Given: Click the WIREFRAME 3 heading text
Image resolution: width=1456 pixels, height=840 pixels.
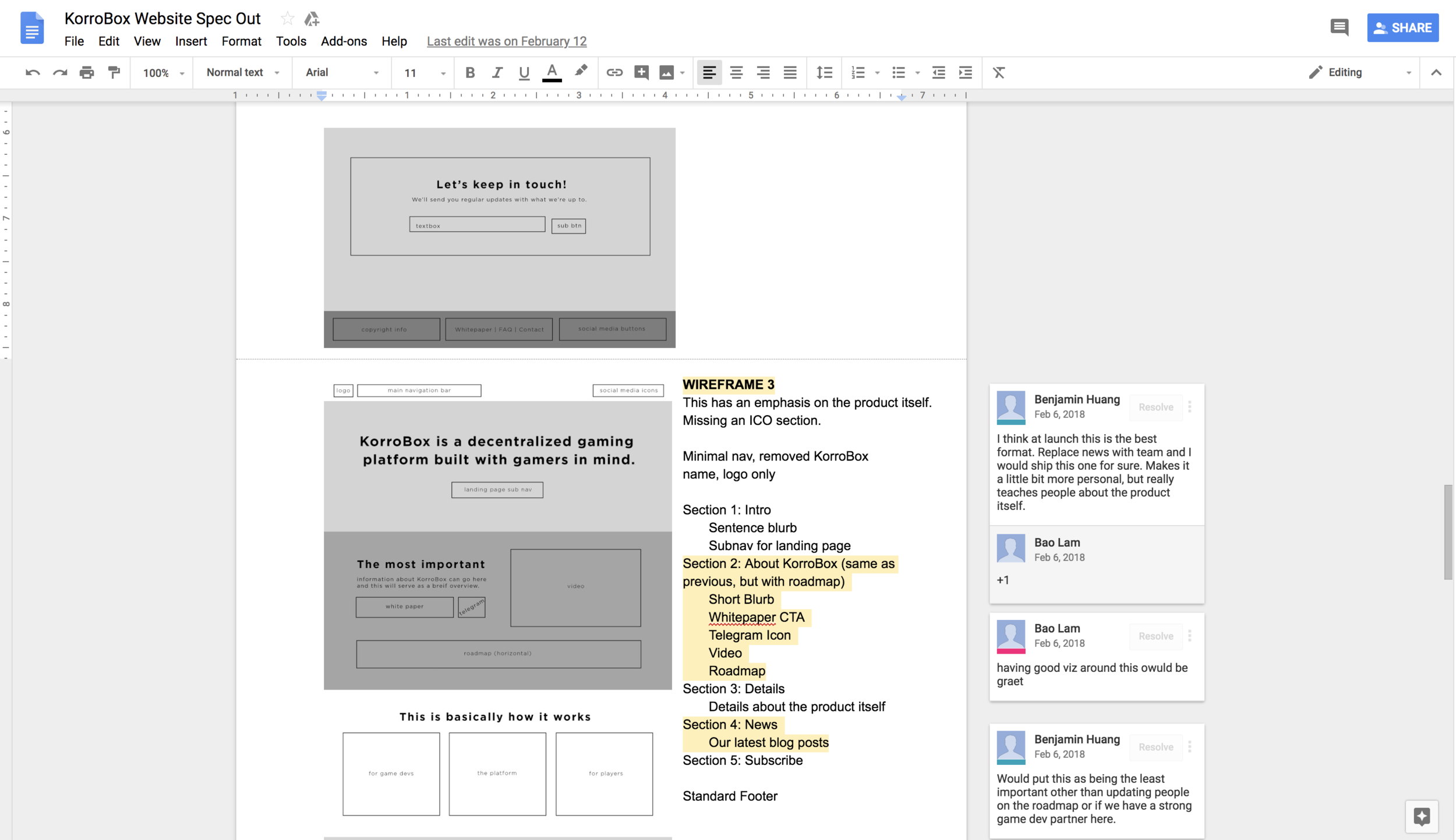Looking at the screenshot, I should point(728,385).
